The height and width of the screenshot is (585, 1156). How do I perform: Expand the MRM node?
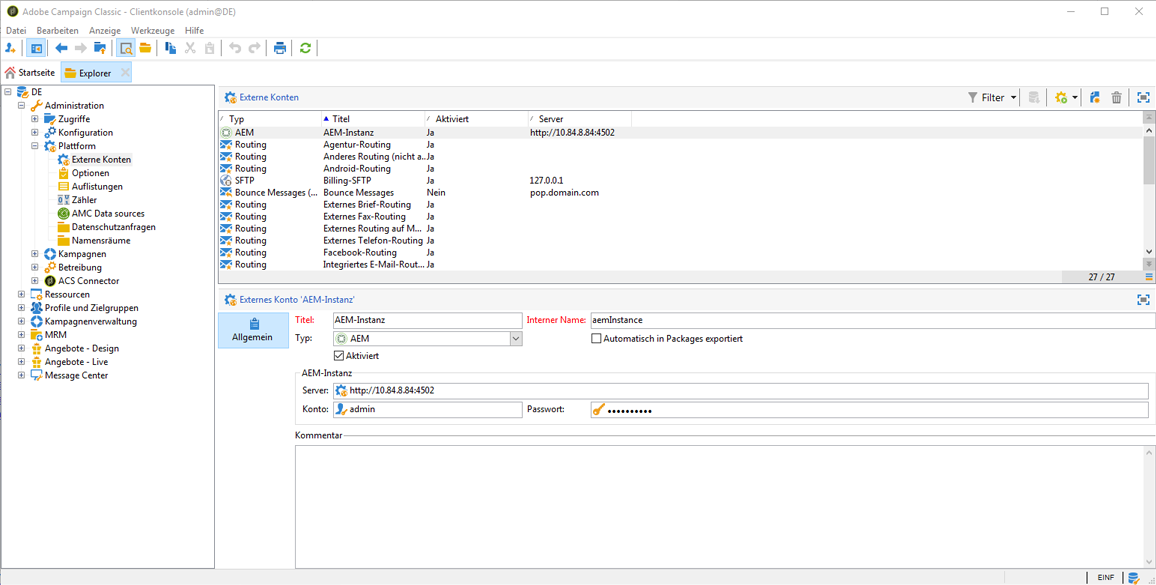click(21, 335)
